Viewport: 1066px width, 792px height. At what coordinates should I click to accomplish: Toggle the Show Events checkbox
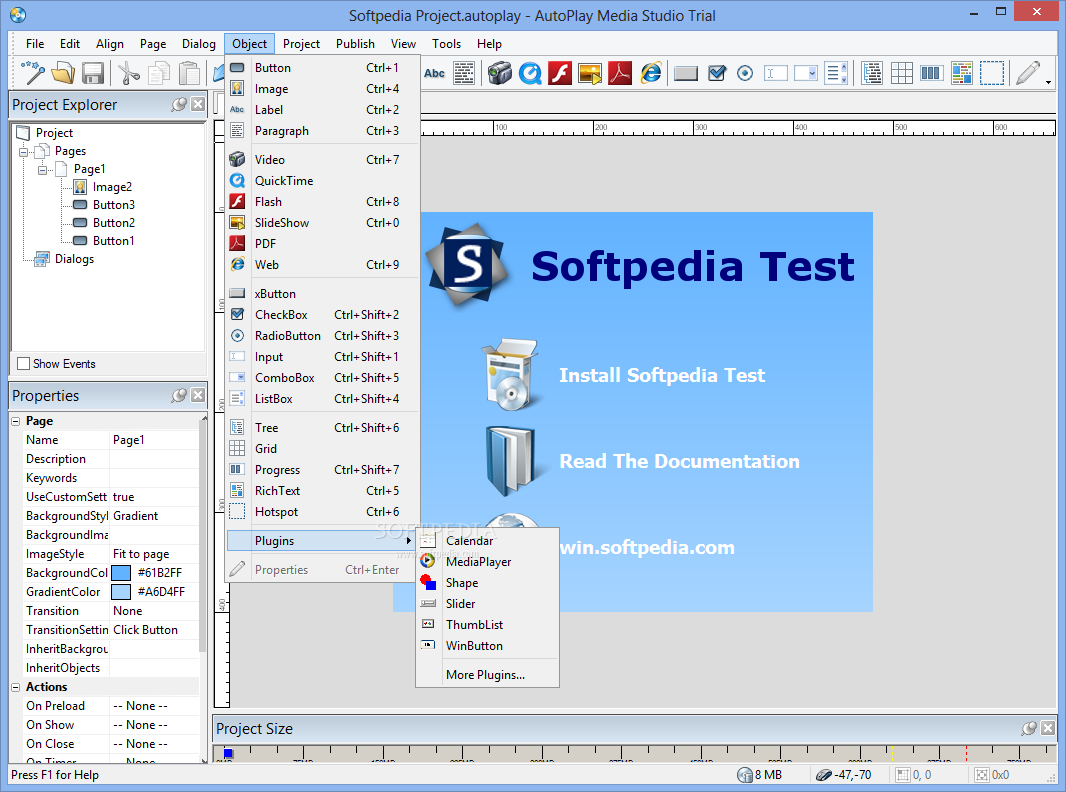point(23,364)
